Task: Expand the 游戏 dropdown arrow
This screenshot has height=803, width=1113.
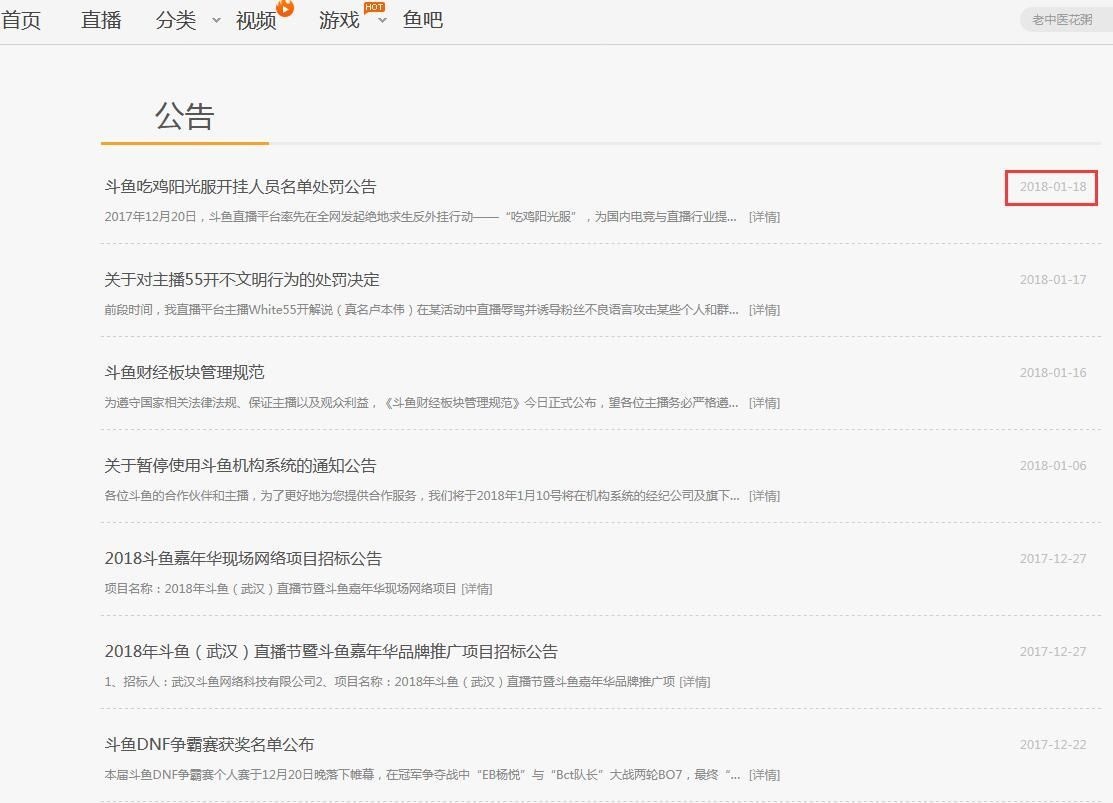Action: [x=382, y=21]
